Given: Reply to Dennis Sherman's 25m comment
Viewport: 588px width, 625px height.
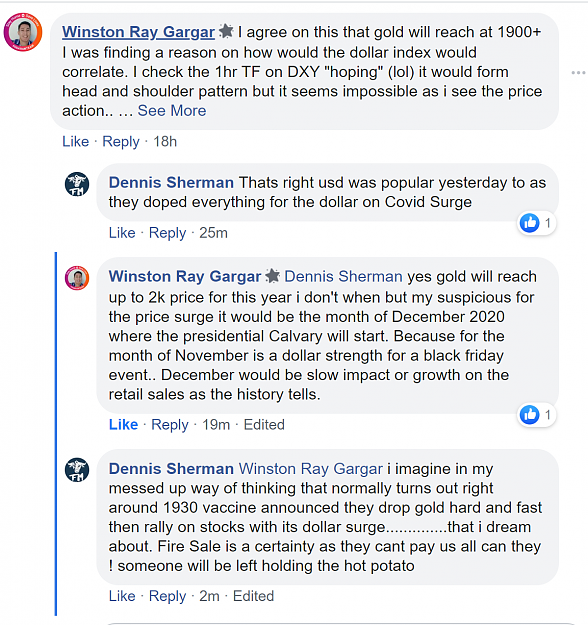Looking at the screenshot, I should coord(167,233).
